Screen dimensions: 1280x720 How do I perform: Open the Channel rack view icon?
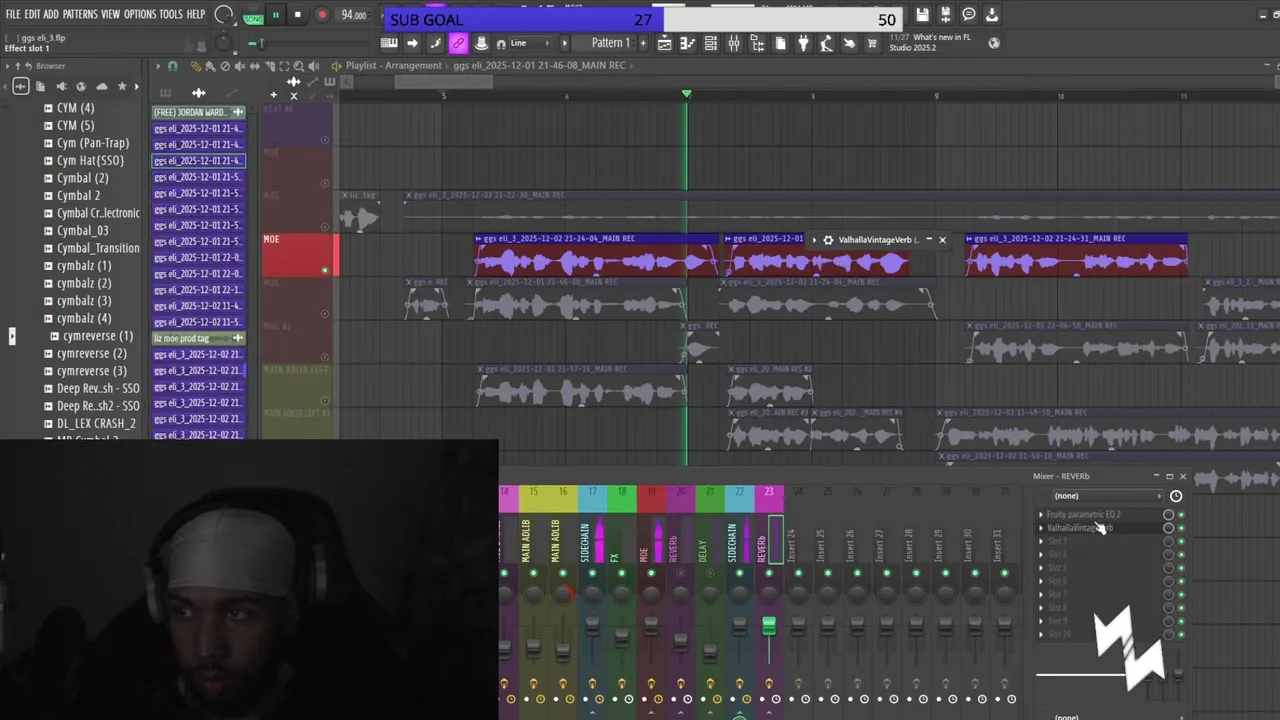click(710, 43)
